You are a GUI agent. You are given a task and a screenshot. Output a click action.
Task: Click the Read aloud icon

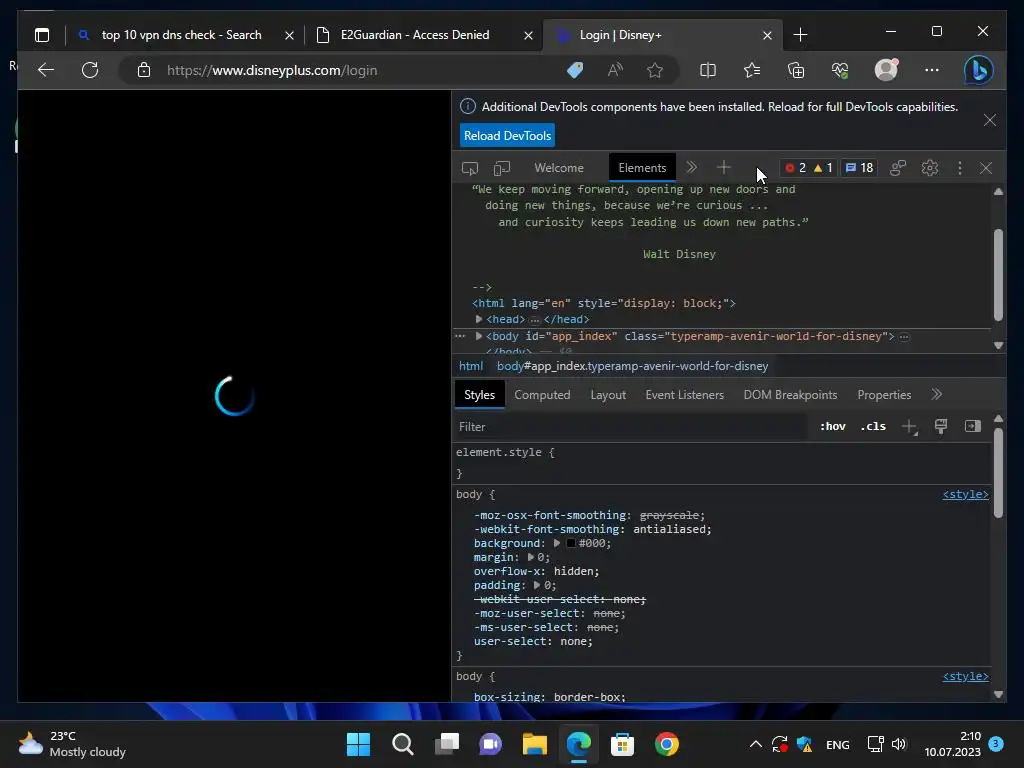615,70
